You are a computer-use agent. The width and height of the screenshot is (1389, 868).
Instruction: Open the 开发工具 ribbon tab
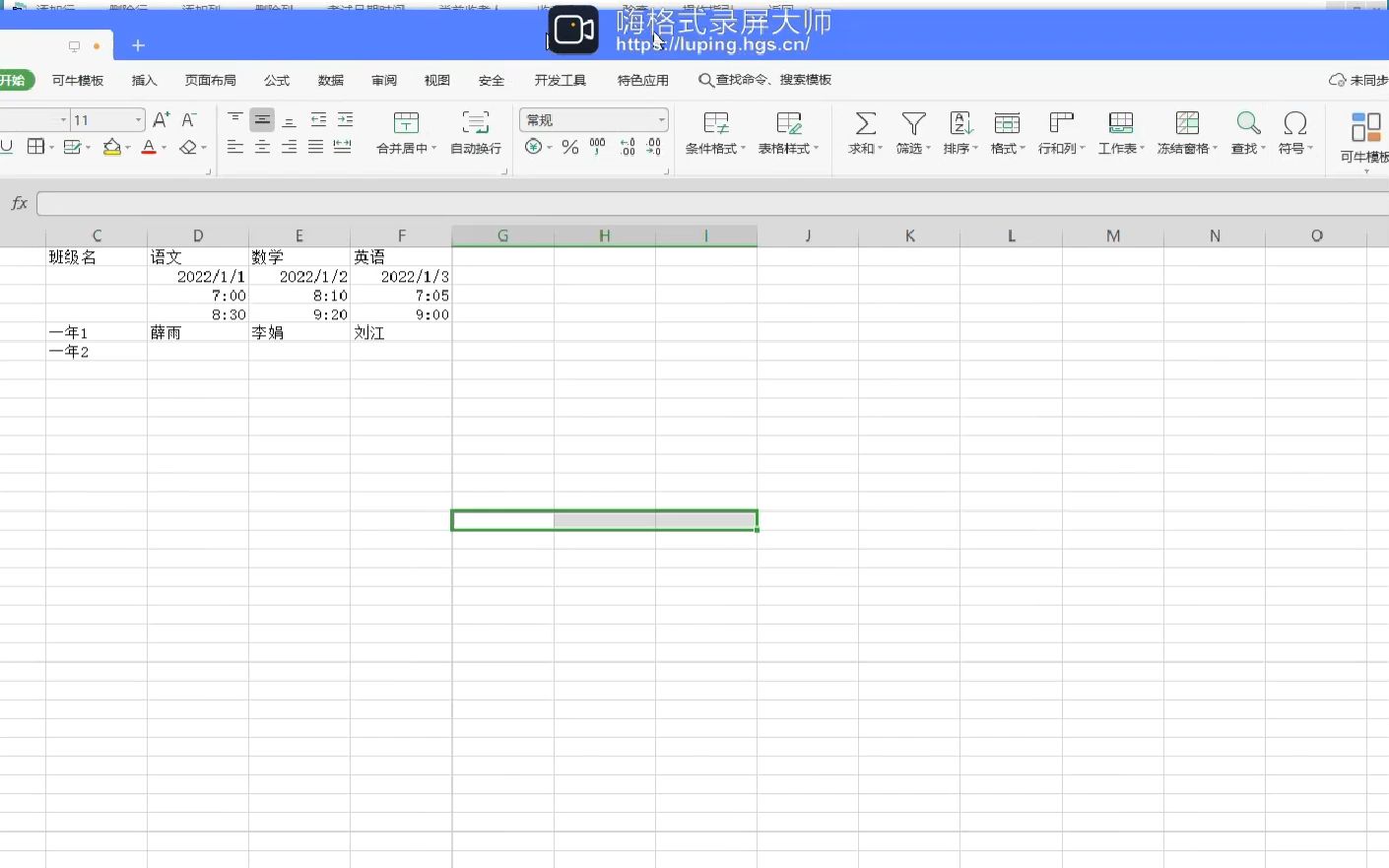pyautogui.click(x=561, y=81)
